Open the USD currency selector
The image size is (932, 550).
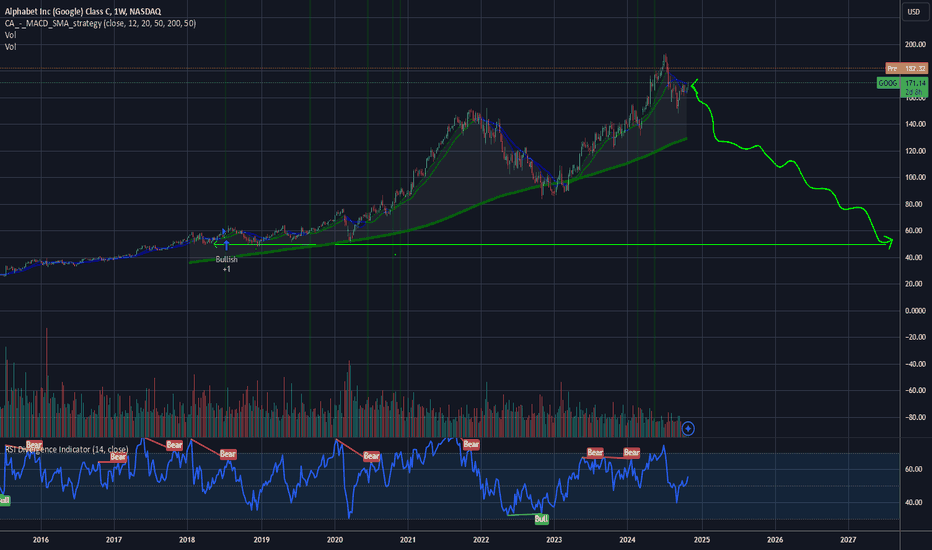(x=914, y=11)
